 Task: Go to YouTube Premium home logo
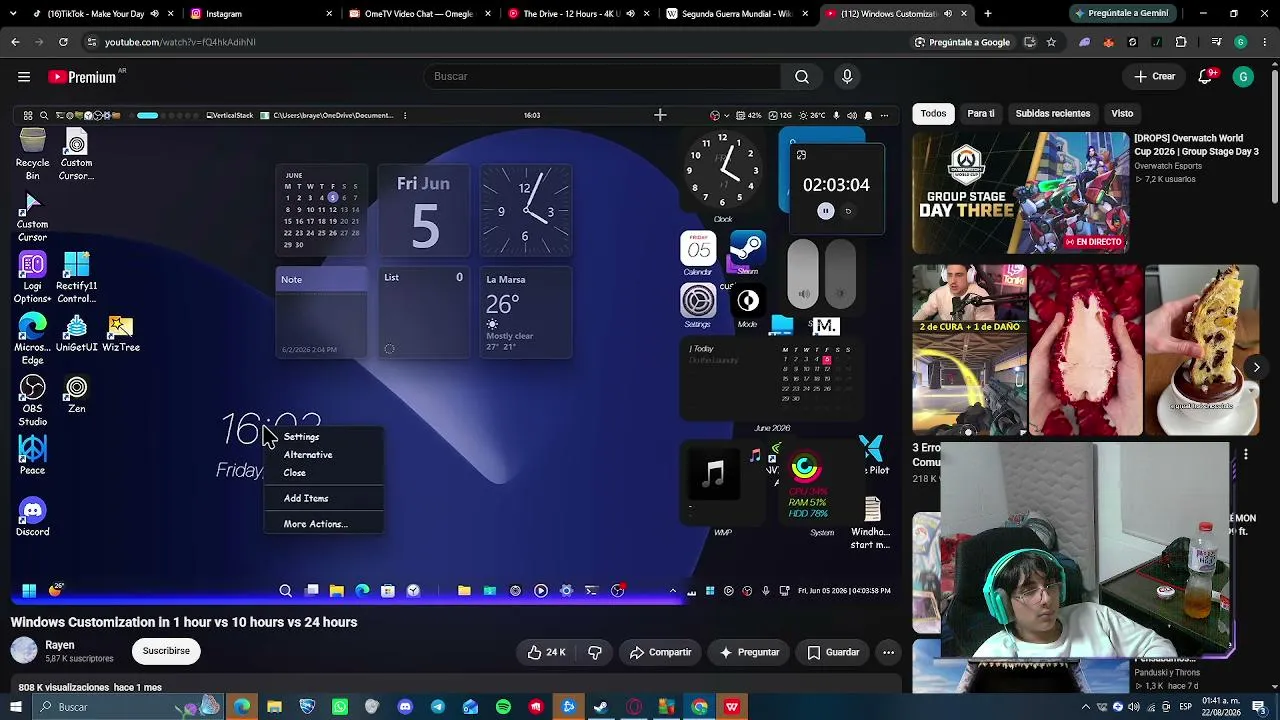[82, 77]
